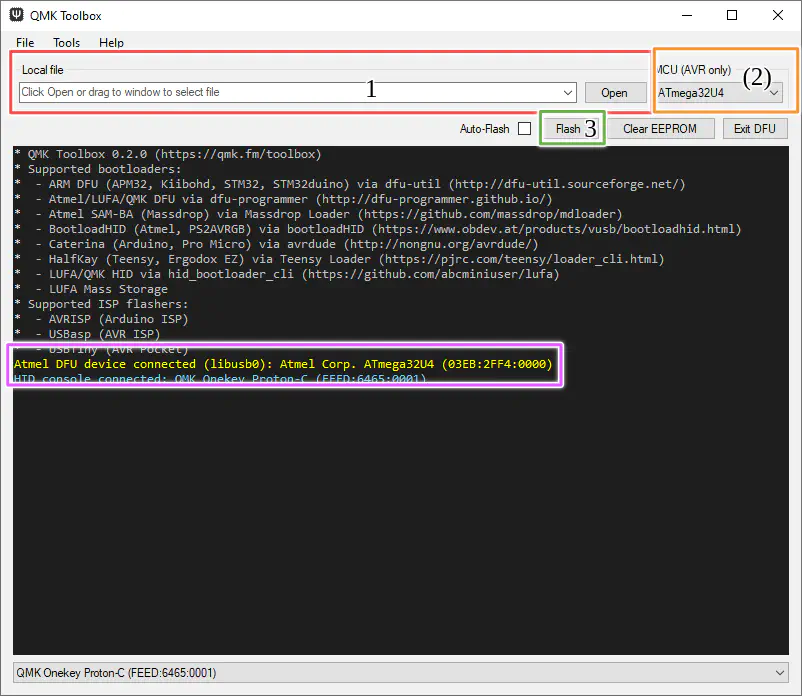
Task: Click the QMK Toolbox app icon in title bar
Action: (17, 15)
